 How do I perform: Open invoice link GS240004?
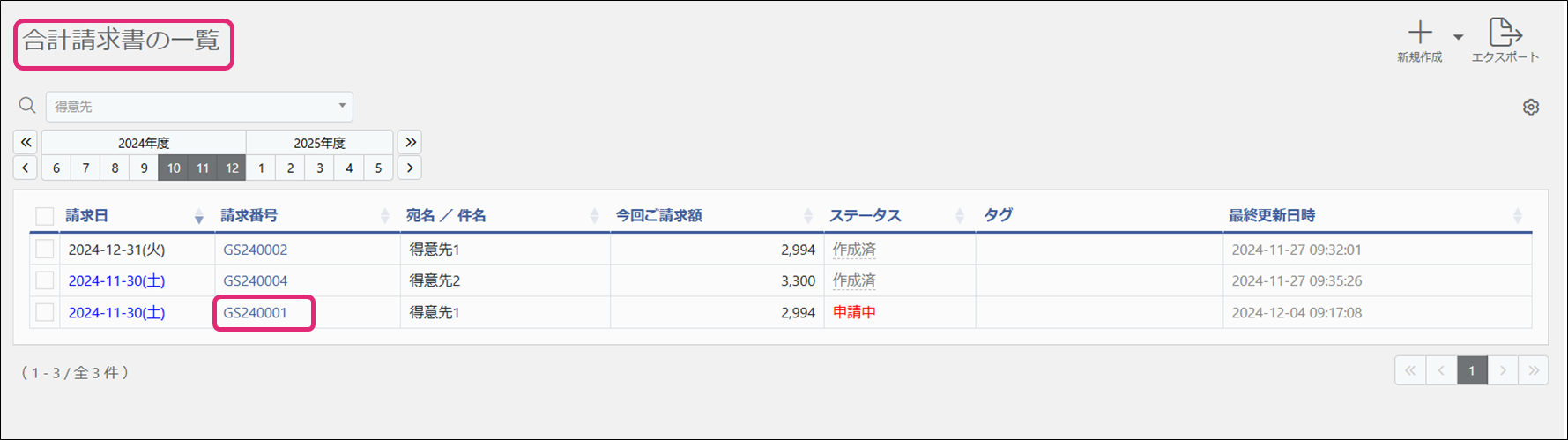[x=255, y=280]
